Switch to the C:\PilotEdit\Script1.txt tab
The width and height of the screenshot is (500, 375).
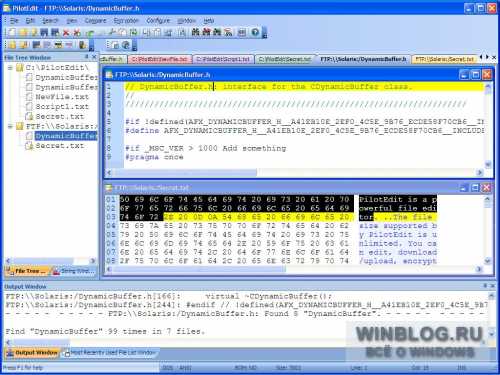(x=223, y=59)
